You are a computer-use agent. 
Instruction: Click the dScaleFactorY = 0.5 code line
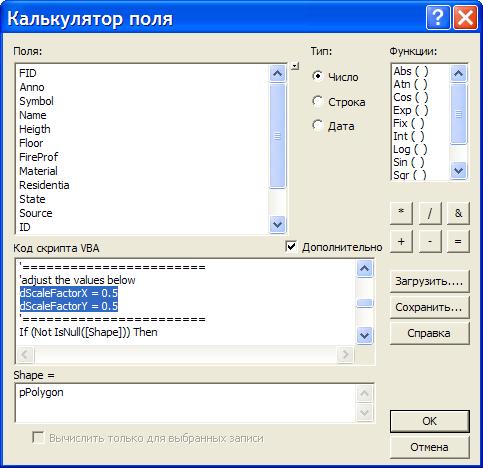[x=69, y=306]
